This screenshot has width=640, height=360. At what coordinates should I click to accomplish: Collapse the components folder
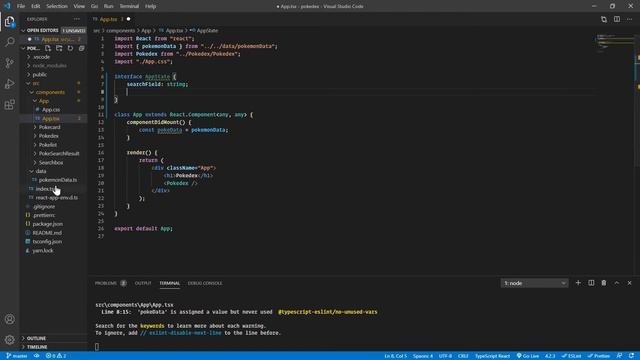54,92
